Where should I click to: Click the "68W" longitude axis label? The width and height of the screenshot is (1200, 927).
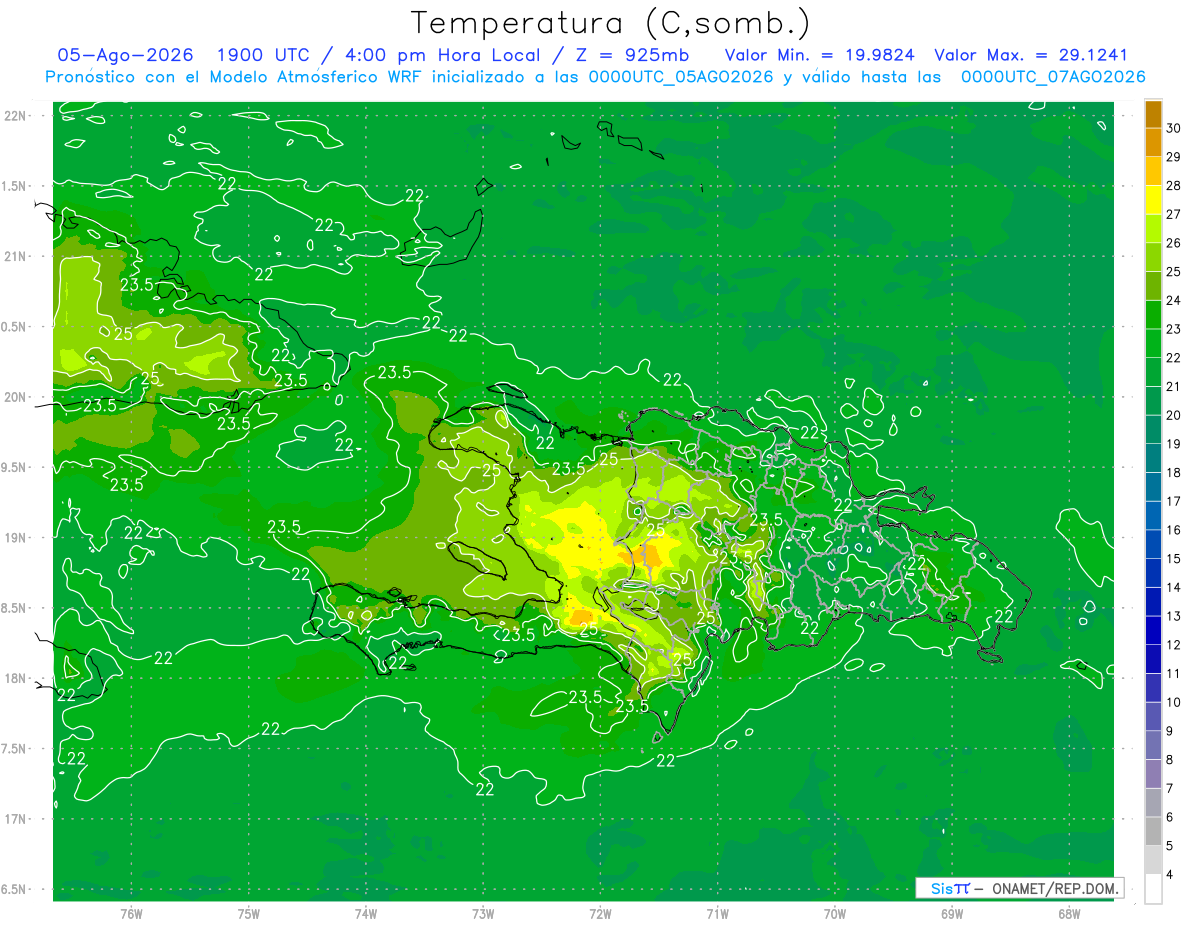(x=1069, y=914)
